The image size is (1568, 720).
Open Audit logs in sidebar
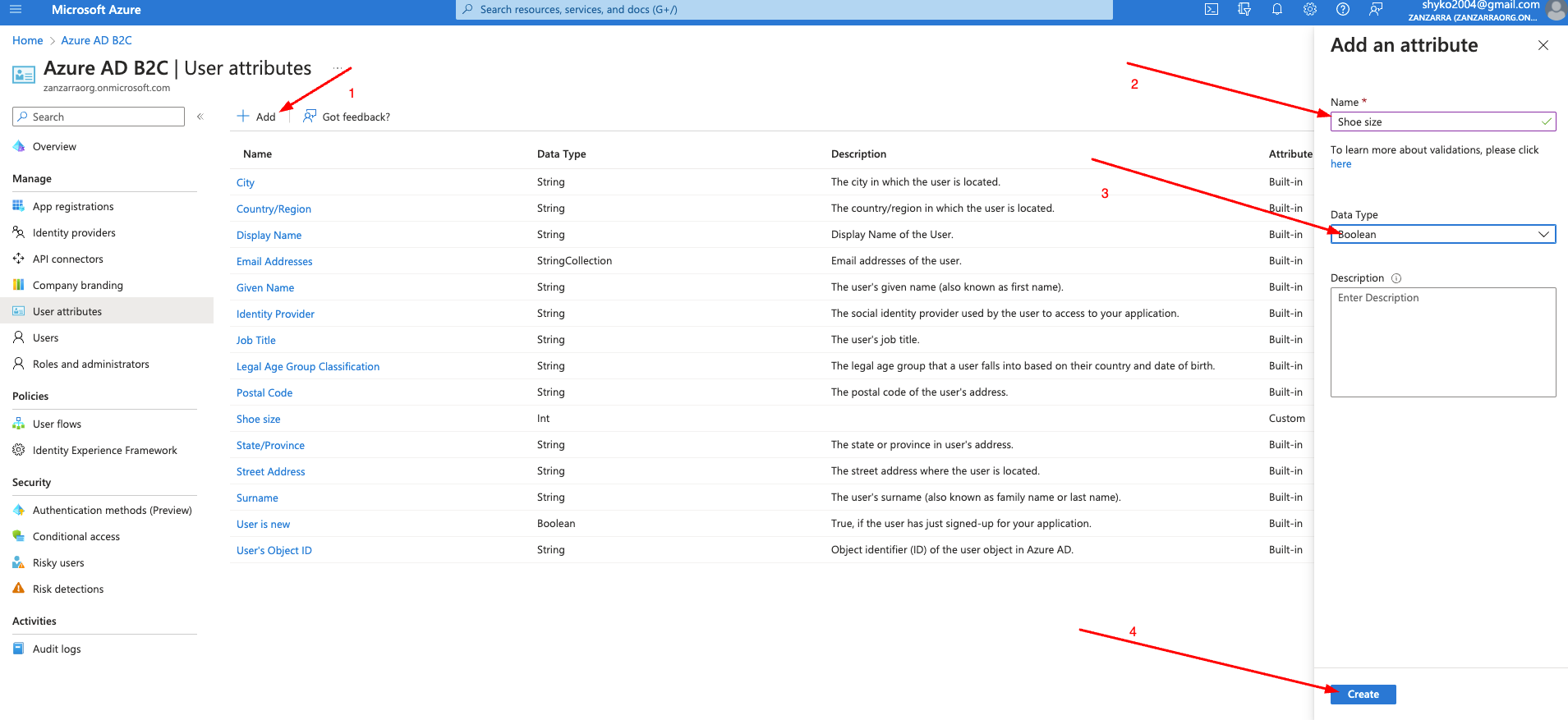57,649
